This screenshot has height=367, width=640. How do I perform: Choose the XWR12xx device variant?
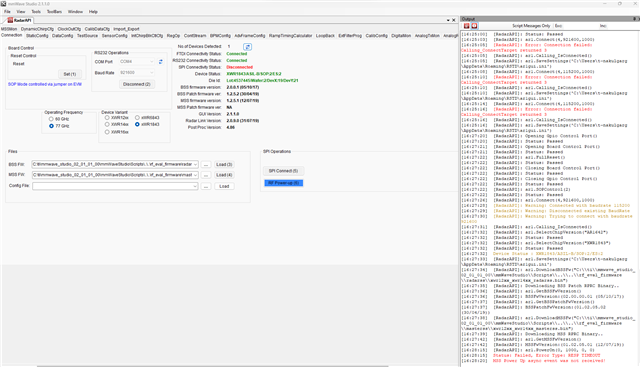(x=107, y=118)
